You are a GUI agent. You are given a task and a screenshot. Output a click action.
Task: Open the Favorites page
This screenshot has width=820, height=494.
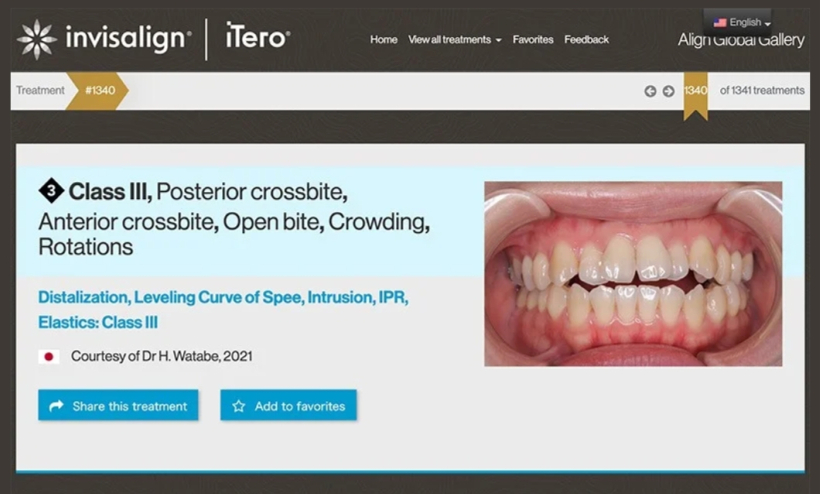click(533, 40)
